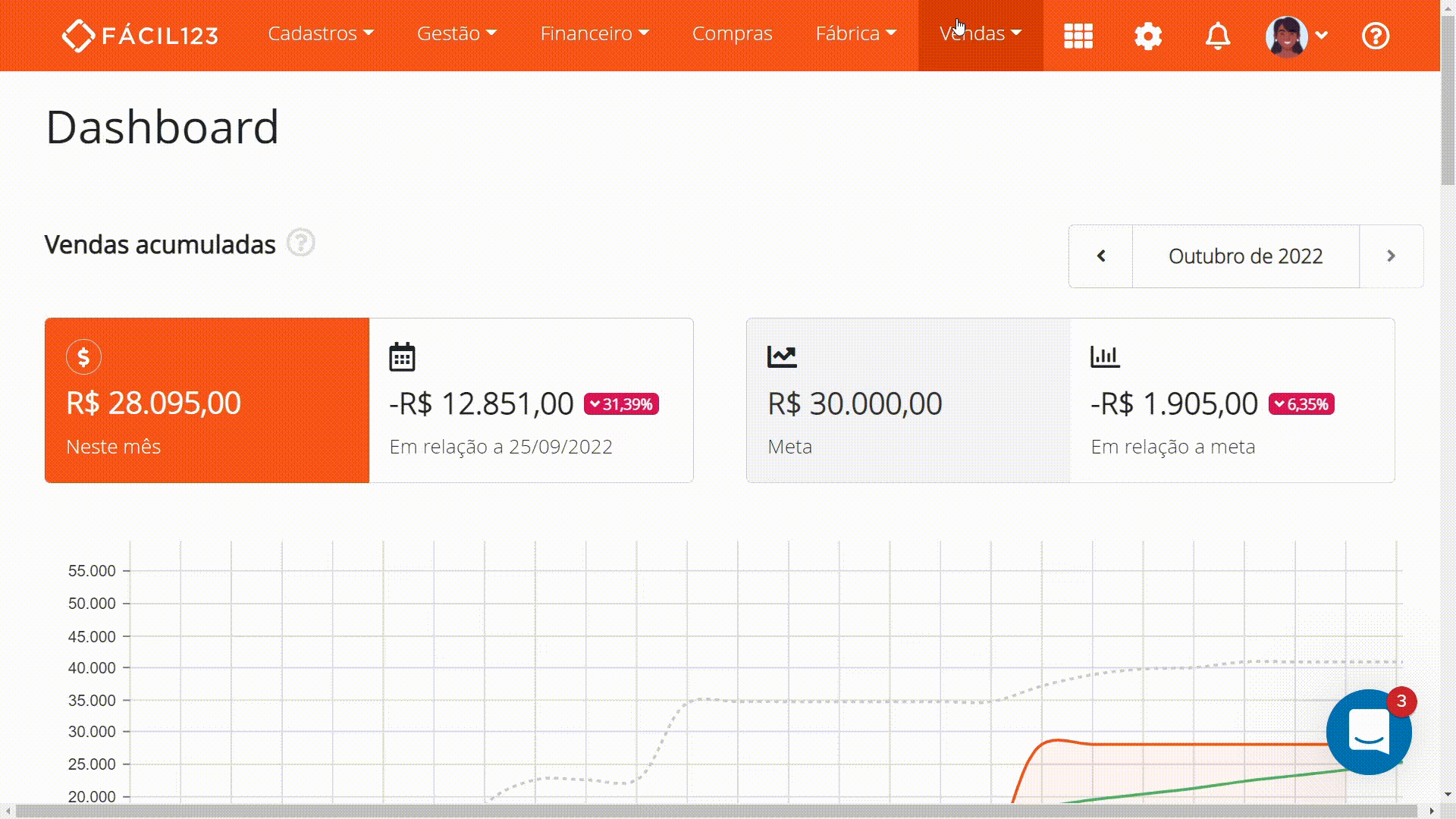The width and height of the screenshot is (1456, 819).
Task: Click the Fácil123 logo
Action: (x=140, y=36)
